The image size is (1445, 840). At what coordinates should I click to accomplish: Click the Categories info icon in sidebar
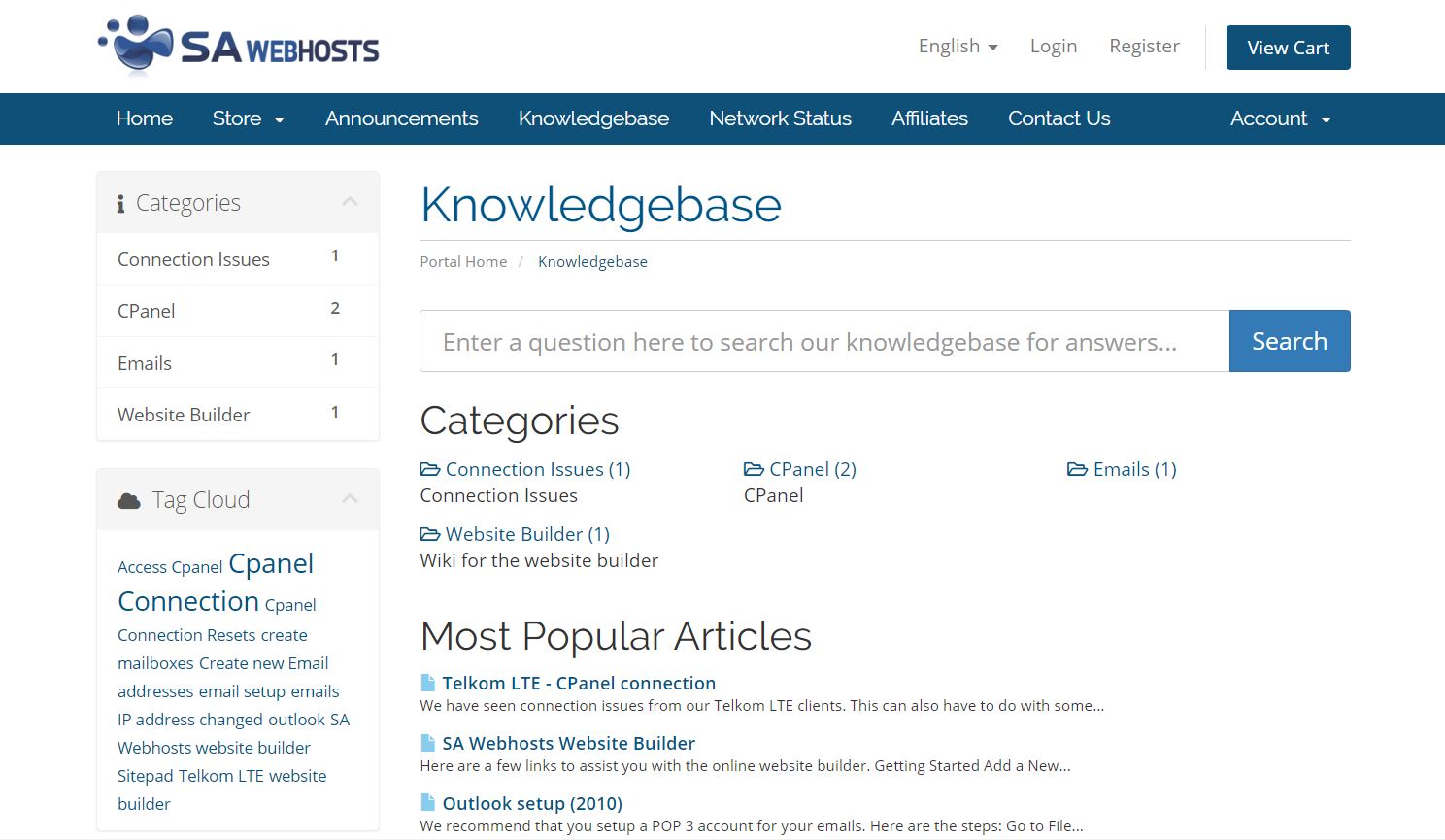120,204
